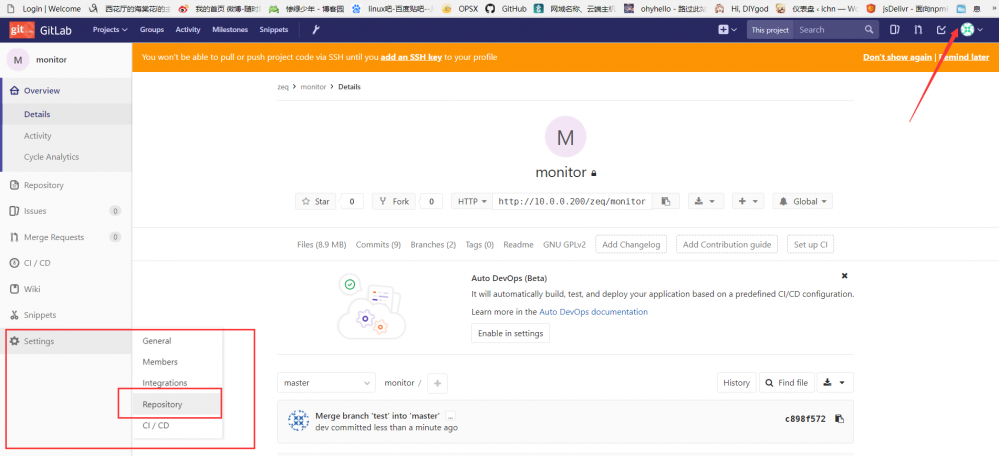Click the Commits (9) link
The image size is (999, 456).
378,245
